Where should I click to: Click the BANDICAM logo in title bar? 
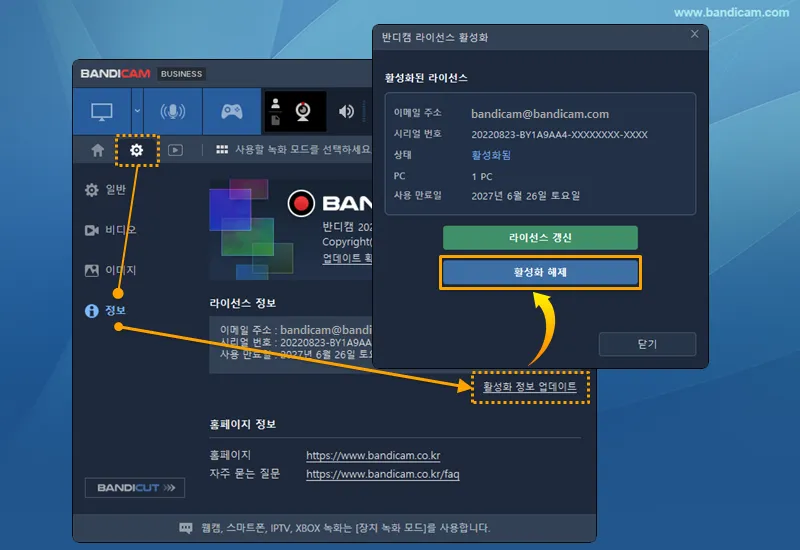[115, 74]
